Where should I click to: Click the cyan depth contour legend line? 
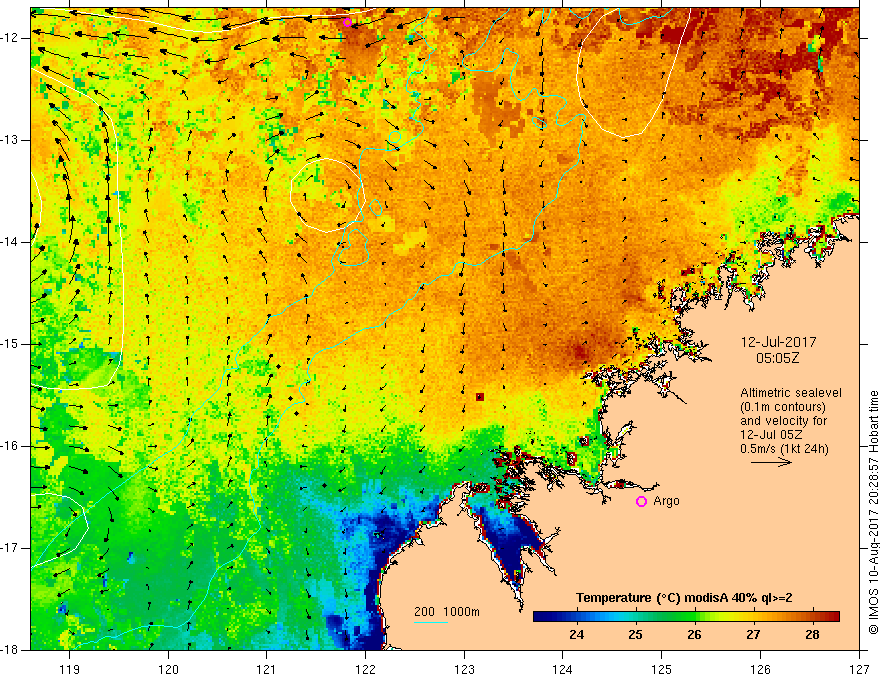[431, 622]
